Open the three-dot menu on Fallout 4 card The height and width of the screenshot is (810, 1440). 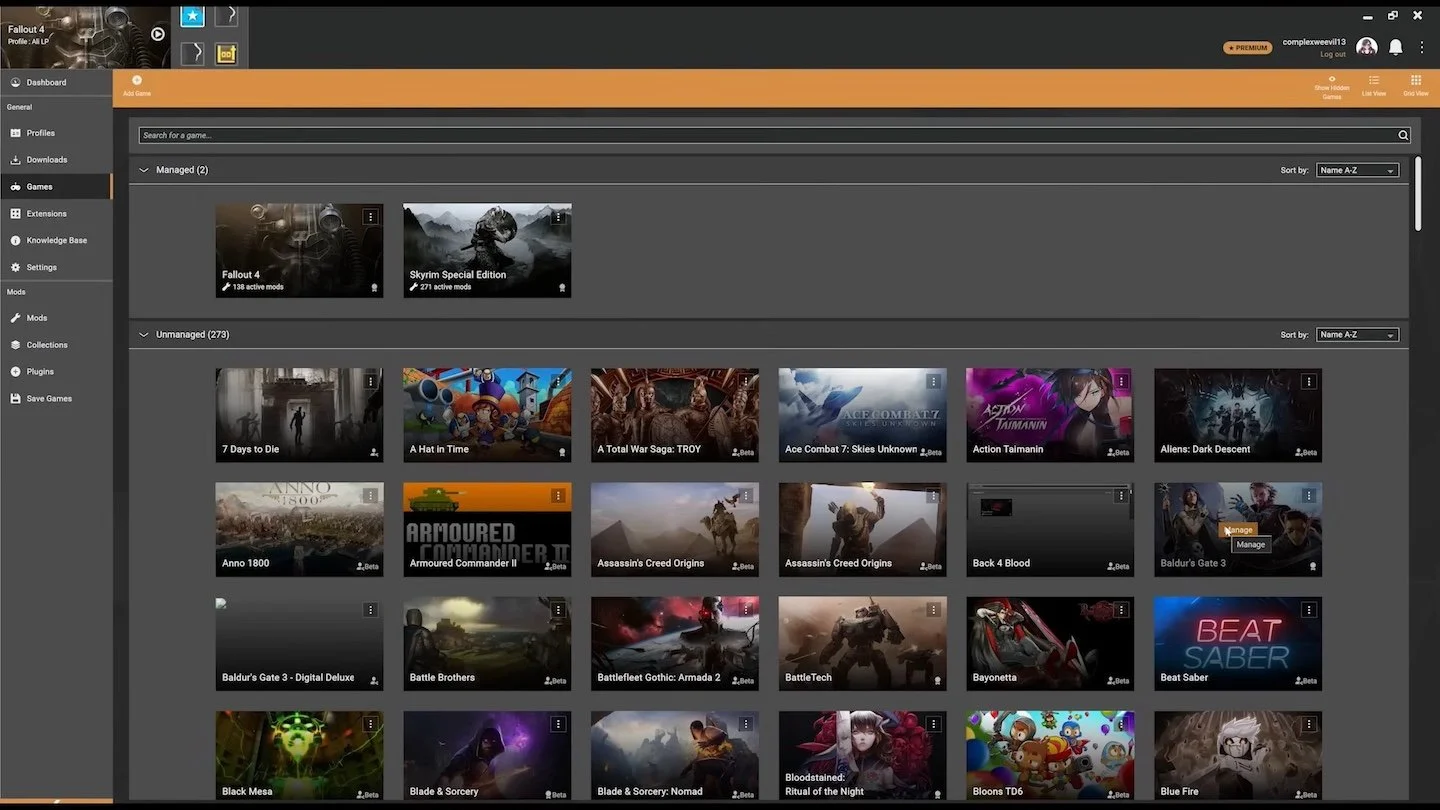[371, 217]
